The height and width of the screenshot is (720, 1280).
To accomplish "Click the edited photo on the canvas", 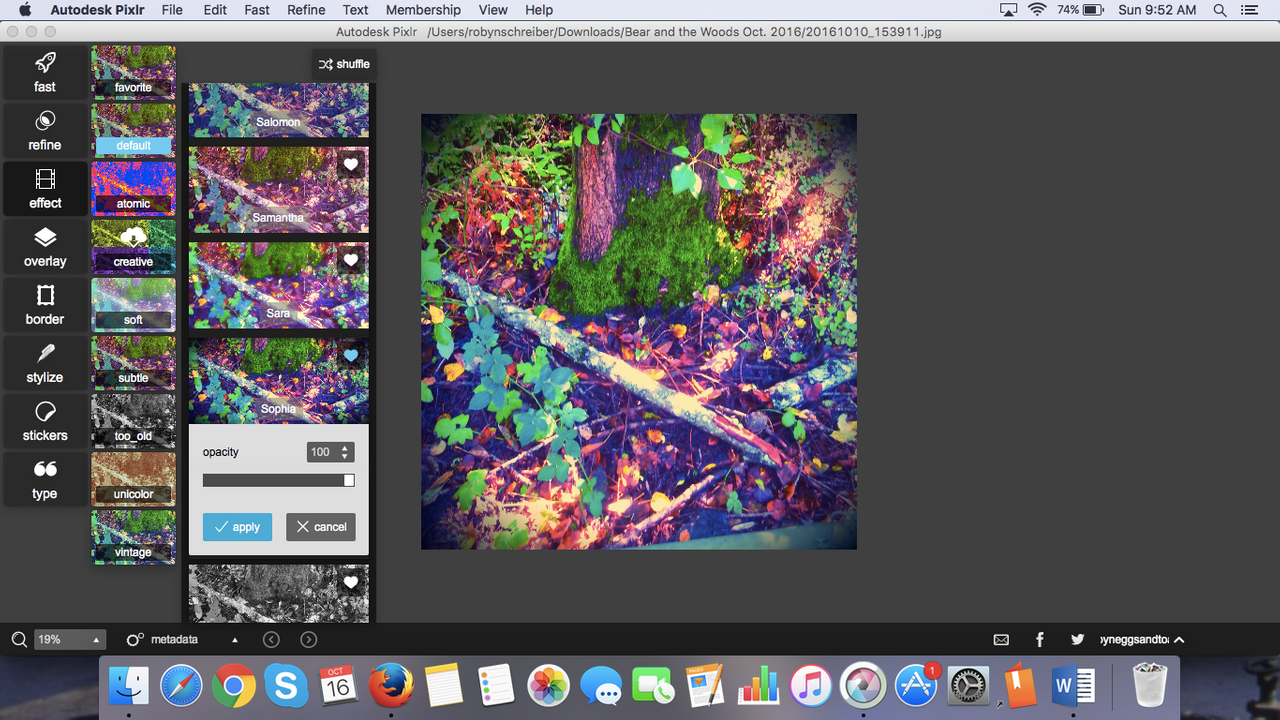I will [x=639, y=331].
